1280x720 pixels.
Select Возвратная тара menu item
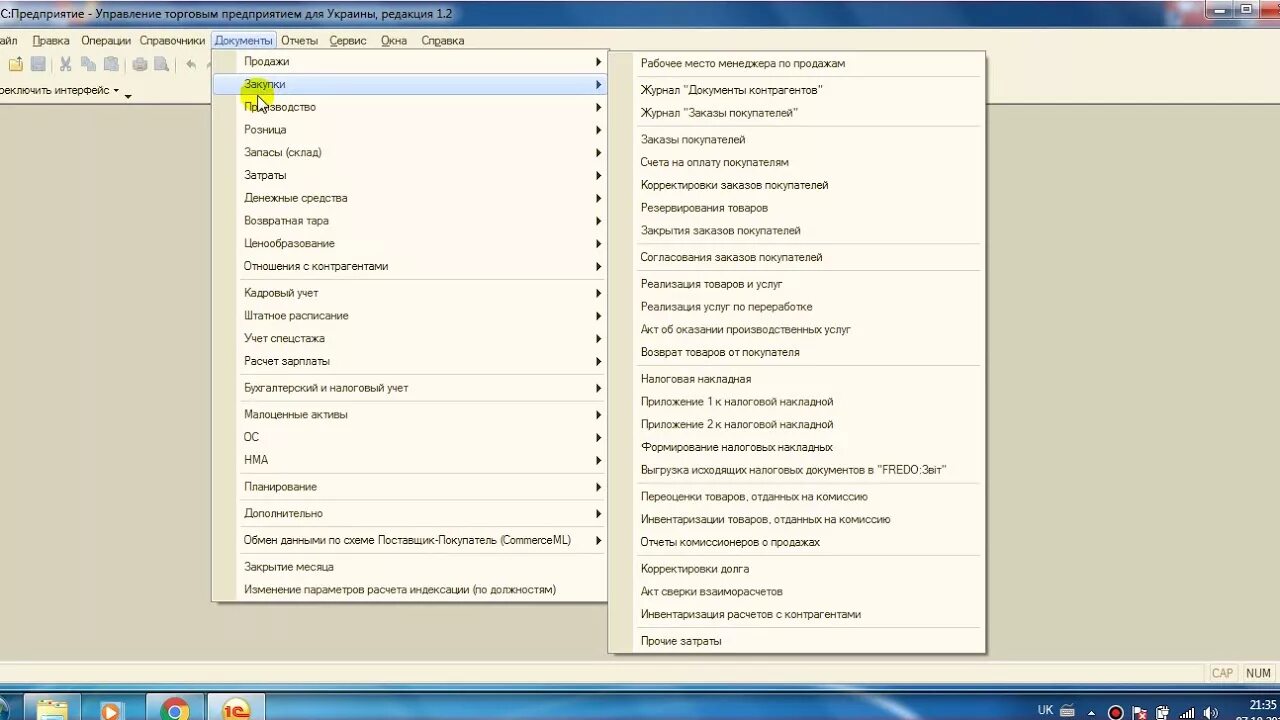point(410,221)
